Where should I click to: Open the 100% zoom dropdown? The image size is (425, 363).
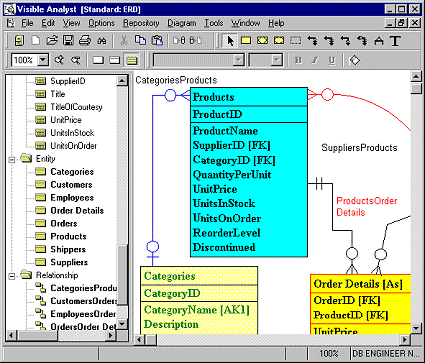tap(43, 60)
